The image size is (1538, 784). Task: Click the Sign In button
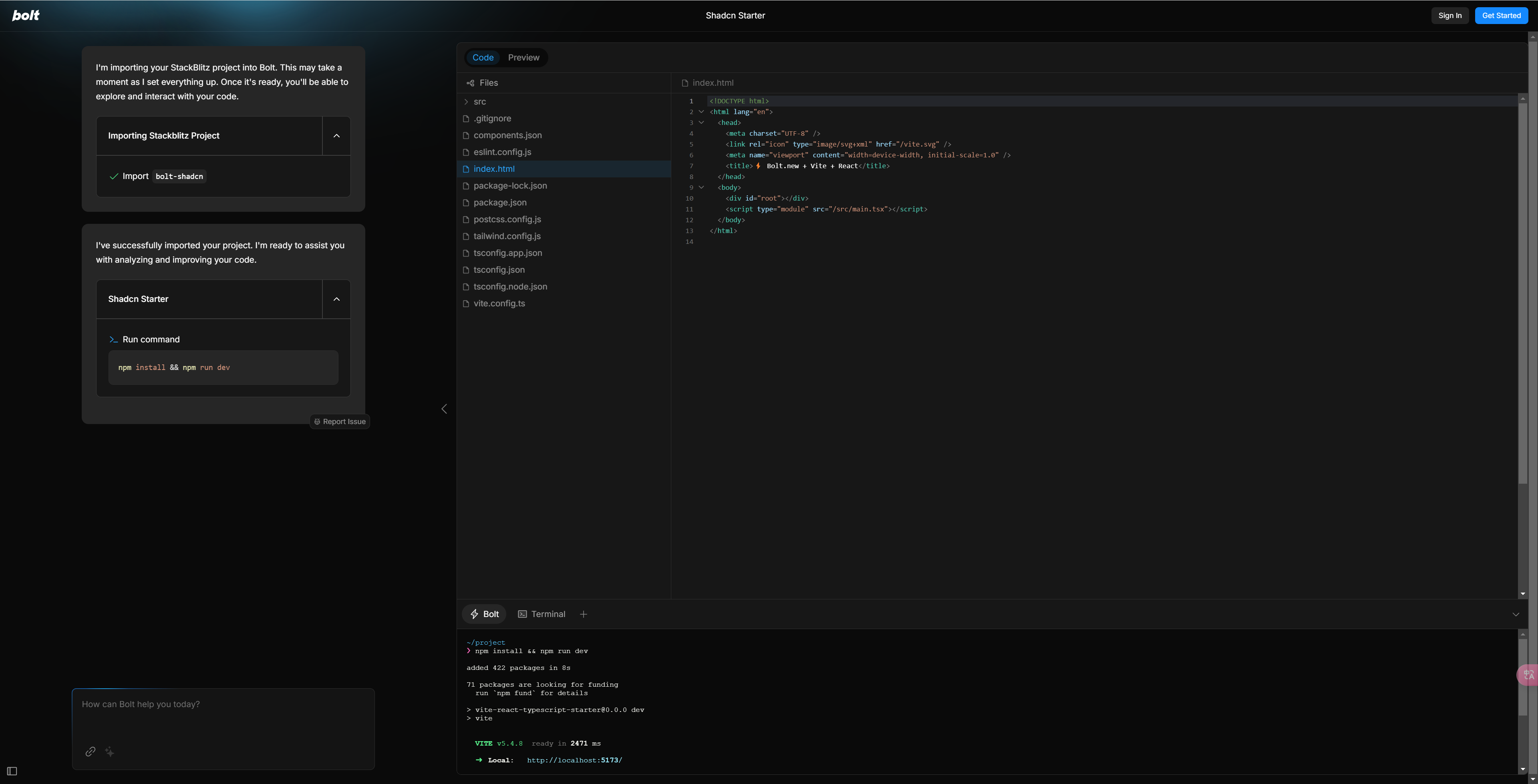click(1449, 16)
